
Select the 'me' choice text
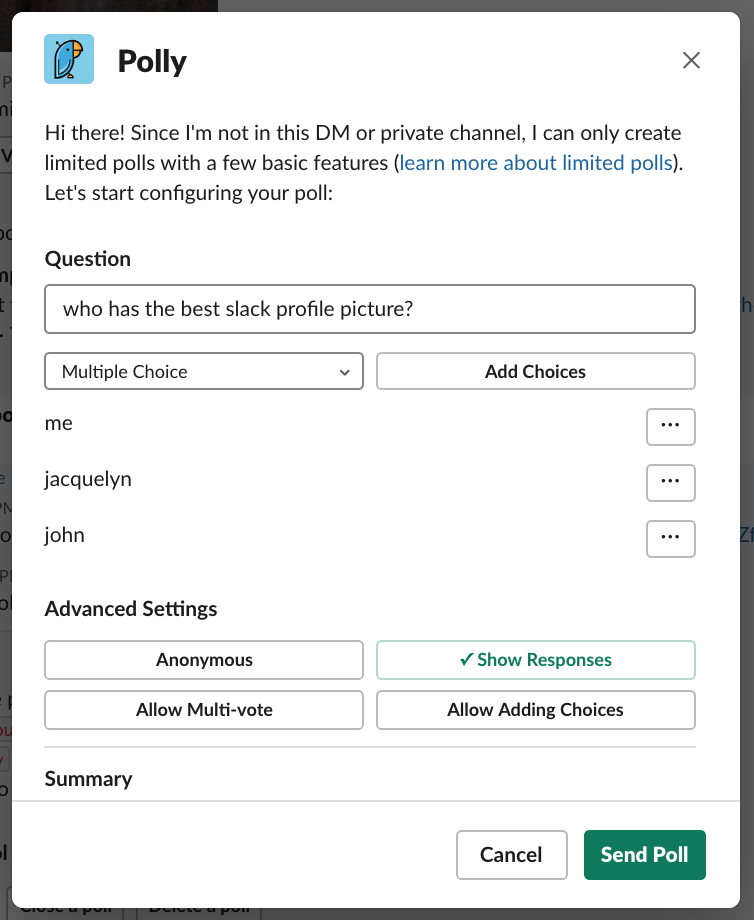(59, 424)
